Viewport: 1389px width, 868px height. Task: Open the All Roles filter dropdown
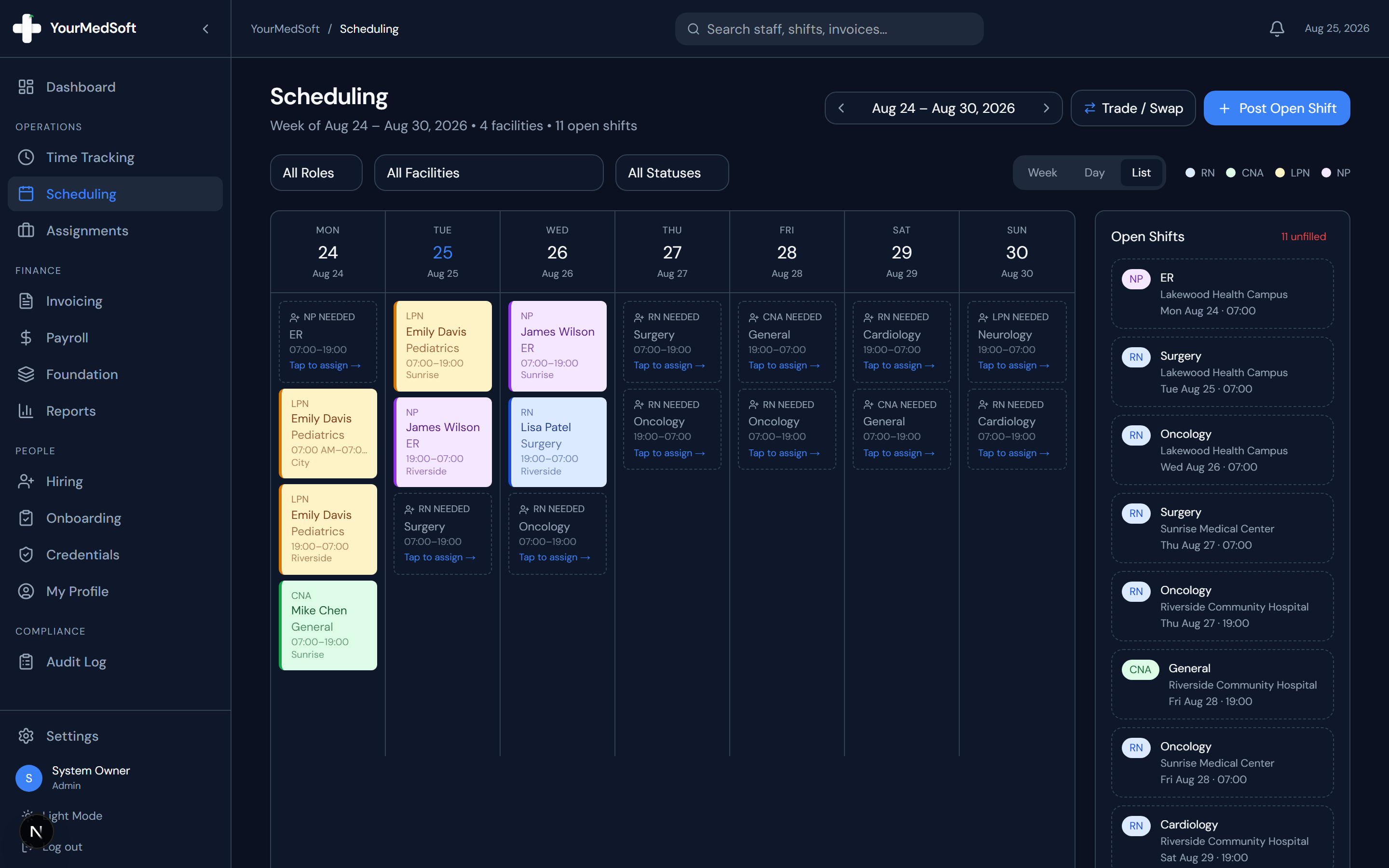(x=316, y=173)
